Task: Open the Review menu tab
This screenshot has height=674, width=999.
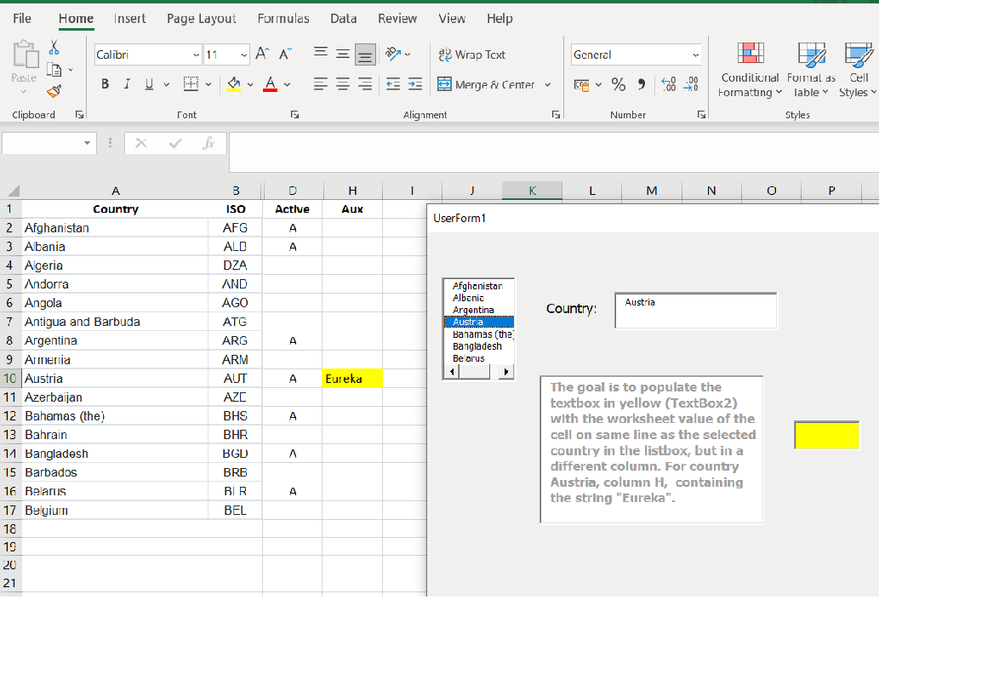Action: 397,18
